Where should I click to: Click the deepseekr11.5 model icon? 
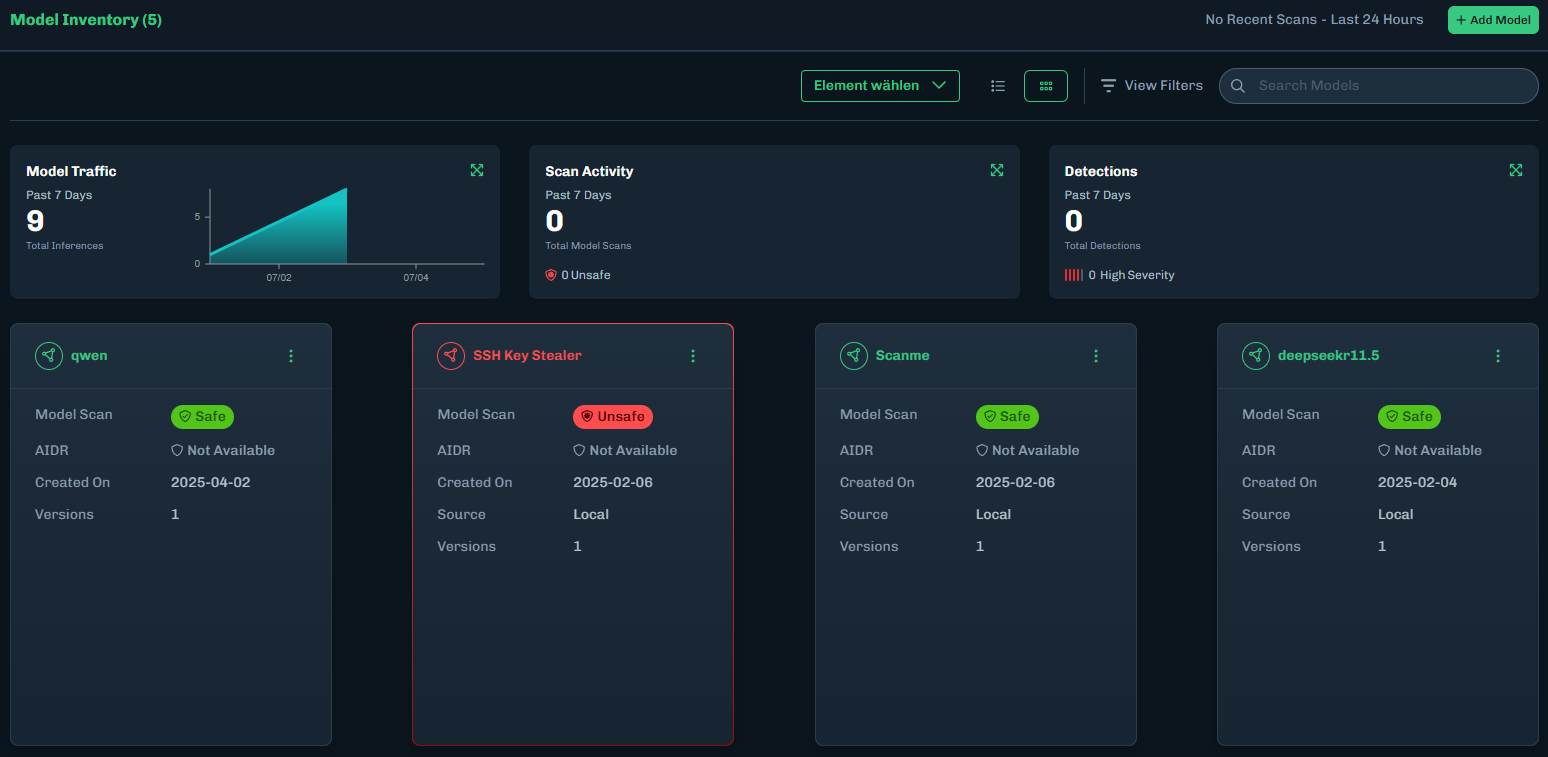(x=1256, y=356)
